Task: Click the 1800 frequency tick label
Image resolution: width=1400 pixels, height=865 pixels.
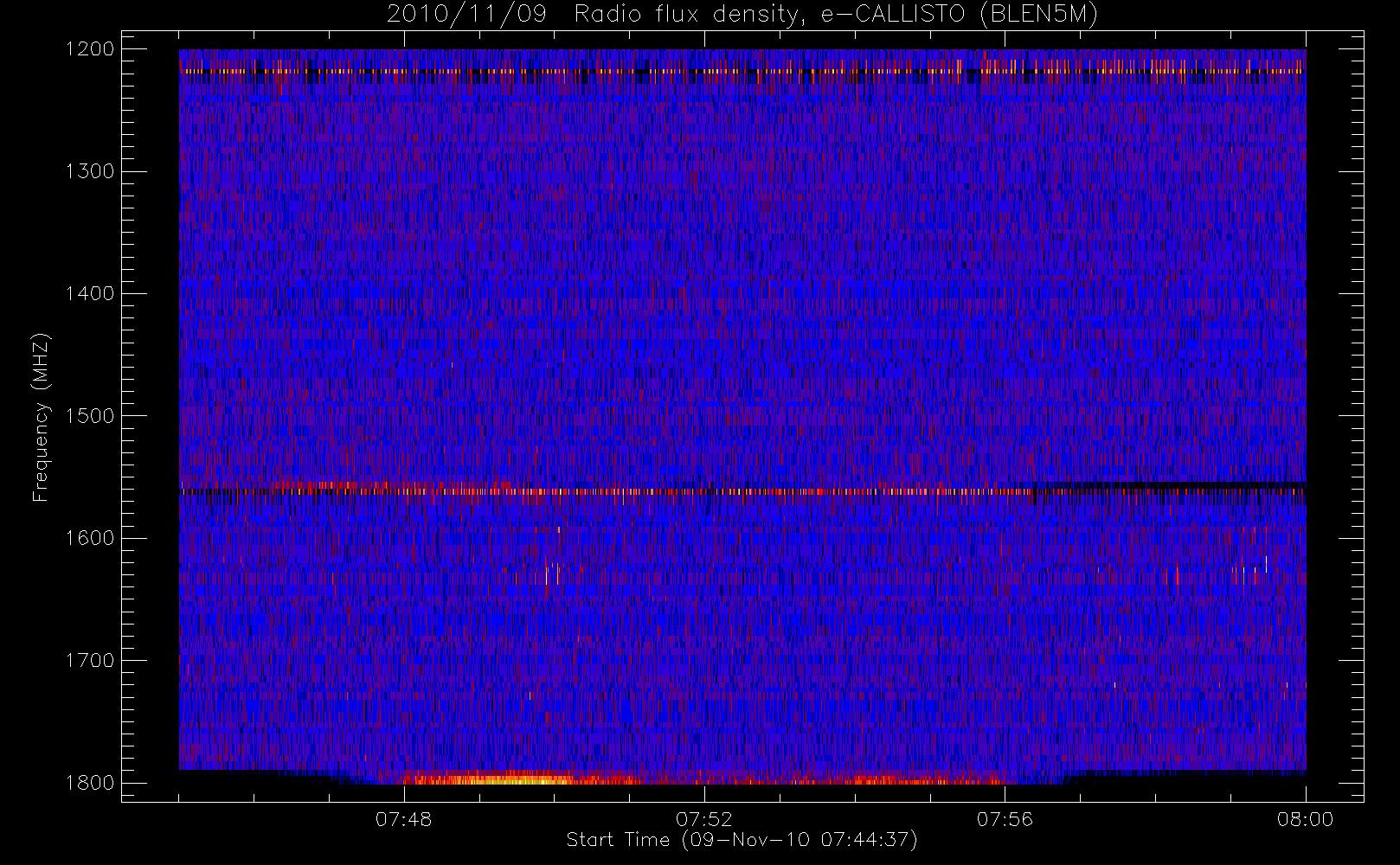Action: (90, 783)
